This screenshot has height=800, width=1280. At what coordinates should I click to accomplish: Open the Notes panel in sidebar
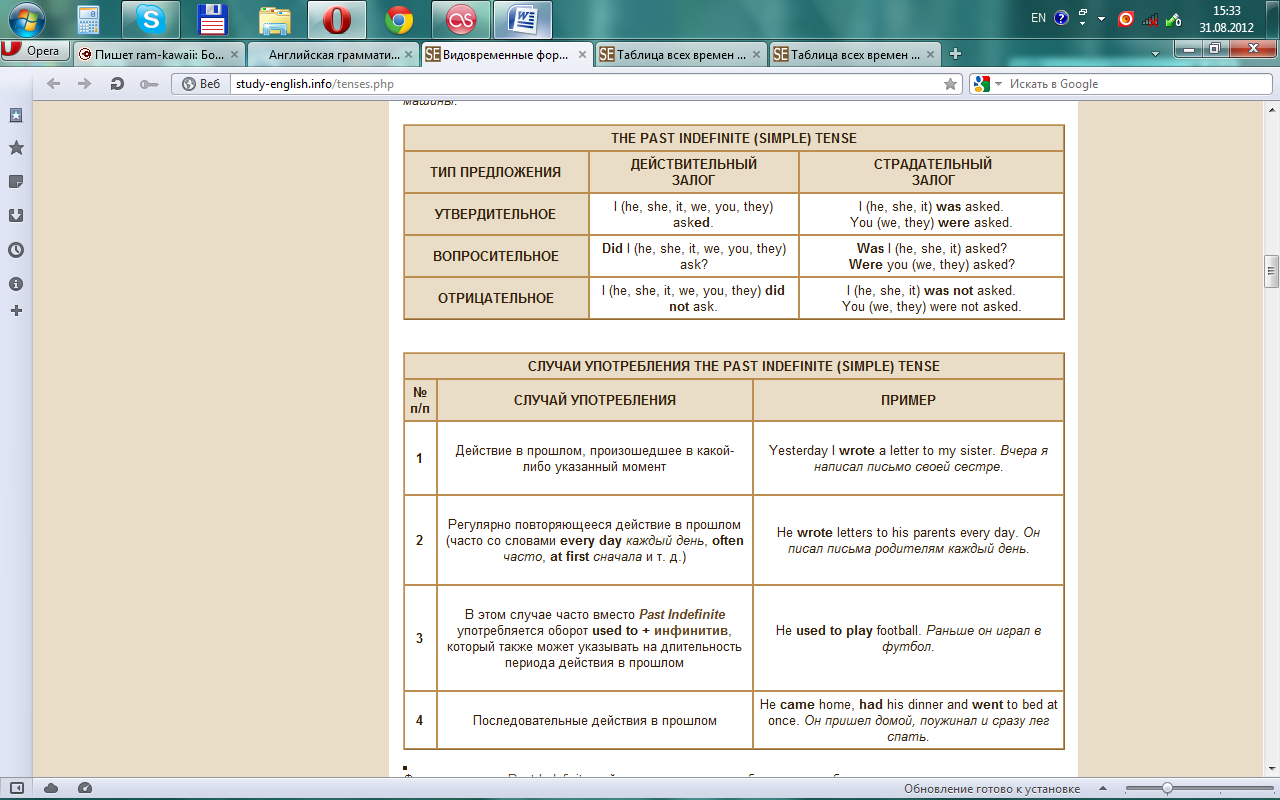16,182
